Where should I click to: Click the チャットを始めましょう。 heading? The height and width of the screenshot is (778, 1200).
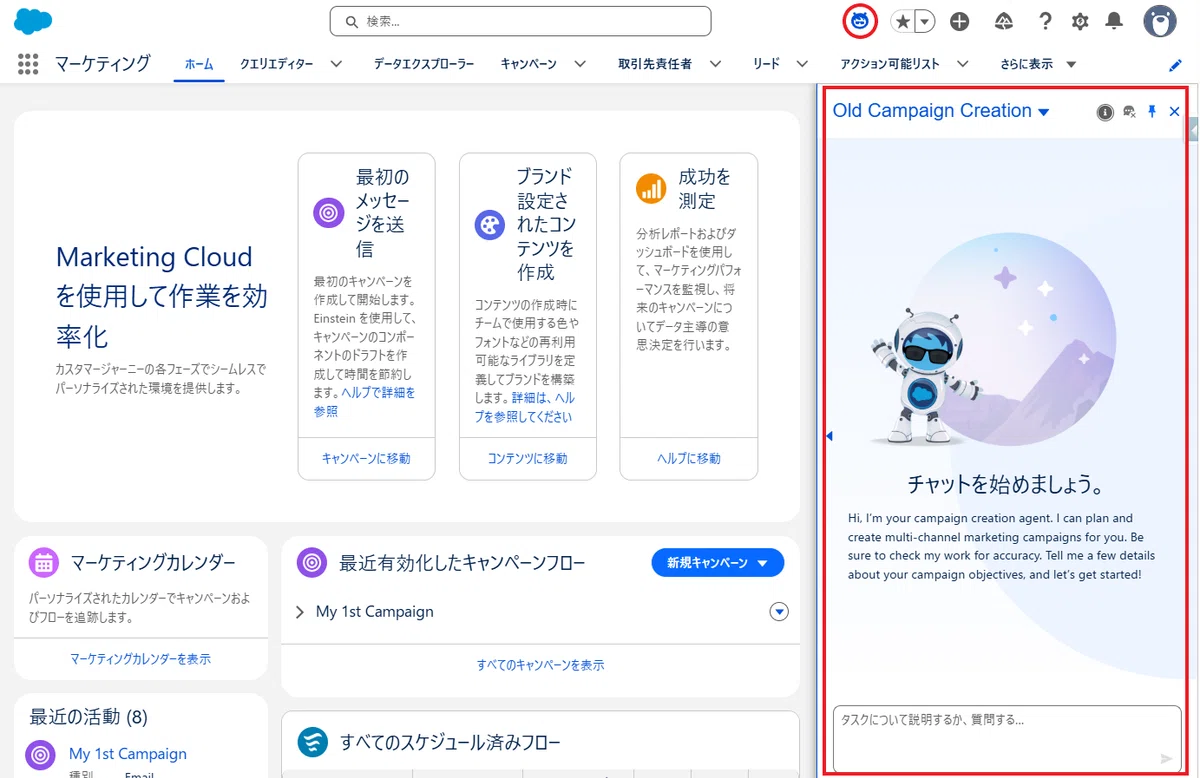pos(1005,485)
